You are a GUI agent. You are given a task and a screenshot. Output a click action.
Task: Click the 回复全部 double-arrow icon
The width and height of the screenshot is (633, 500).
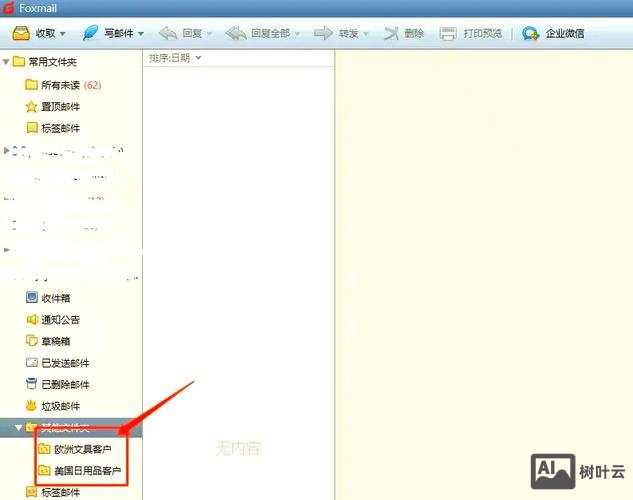tap(236, 33)
